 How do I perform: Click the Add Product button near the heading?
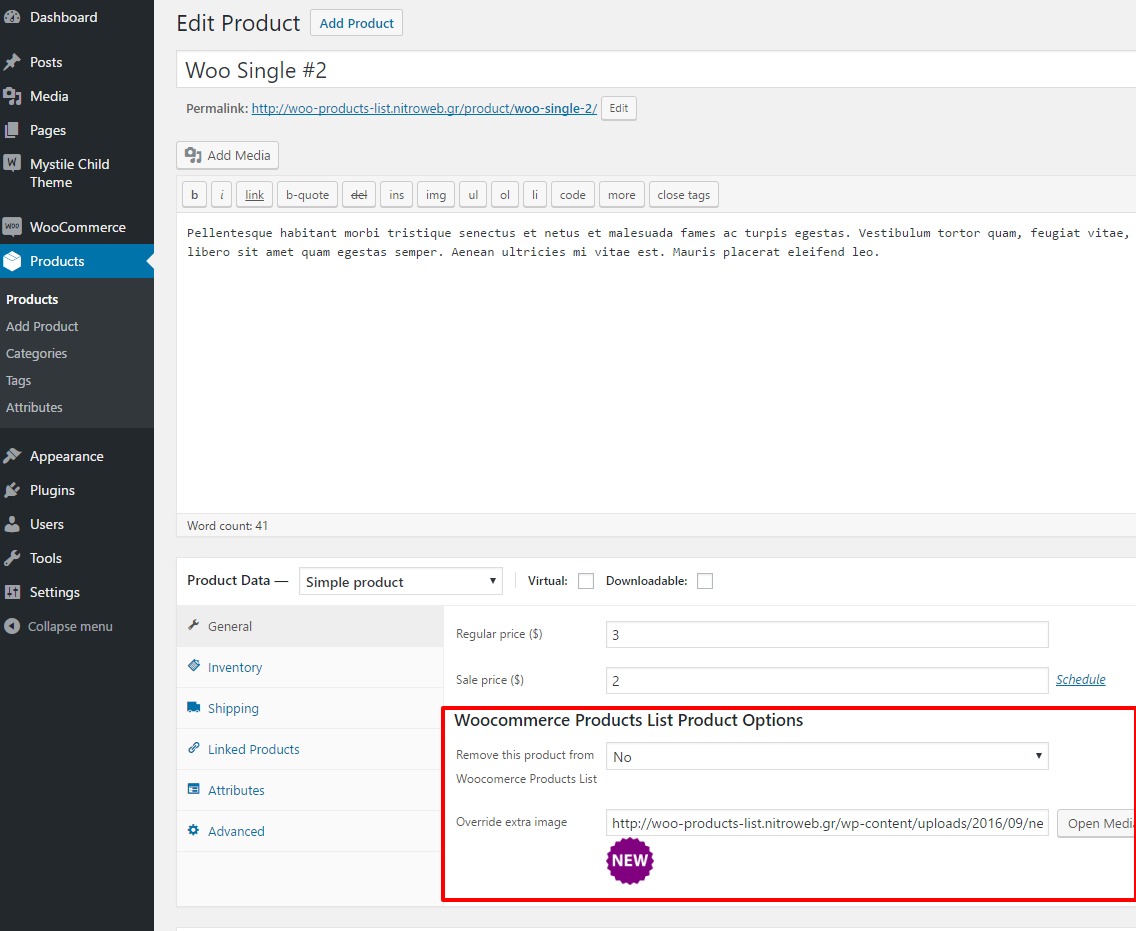tap(356, 23)
